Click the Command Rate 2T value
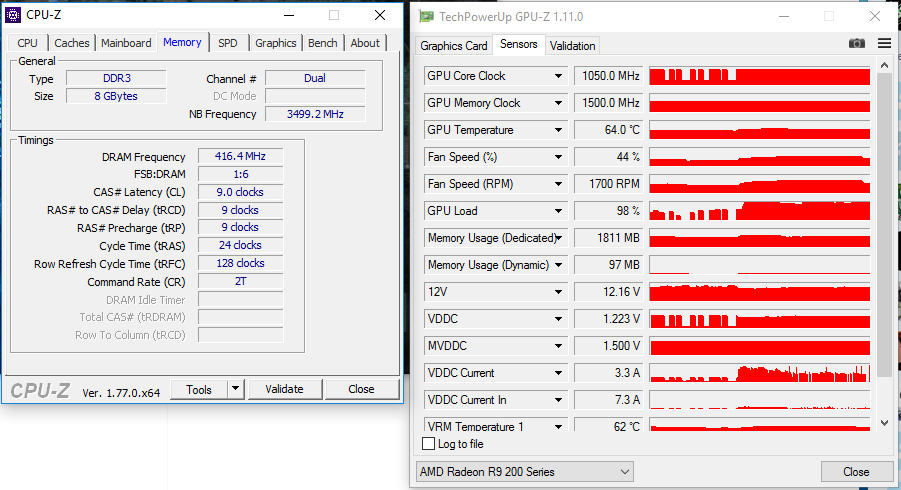 pos(240,281)
